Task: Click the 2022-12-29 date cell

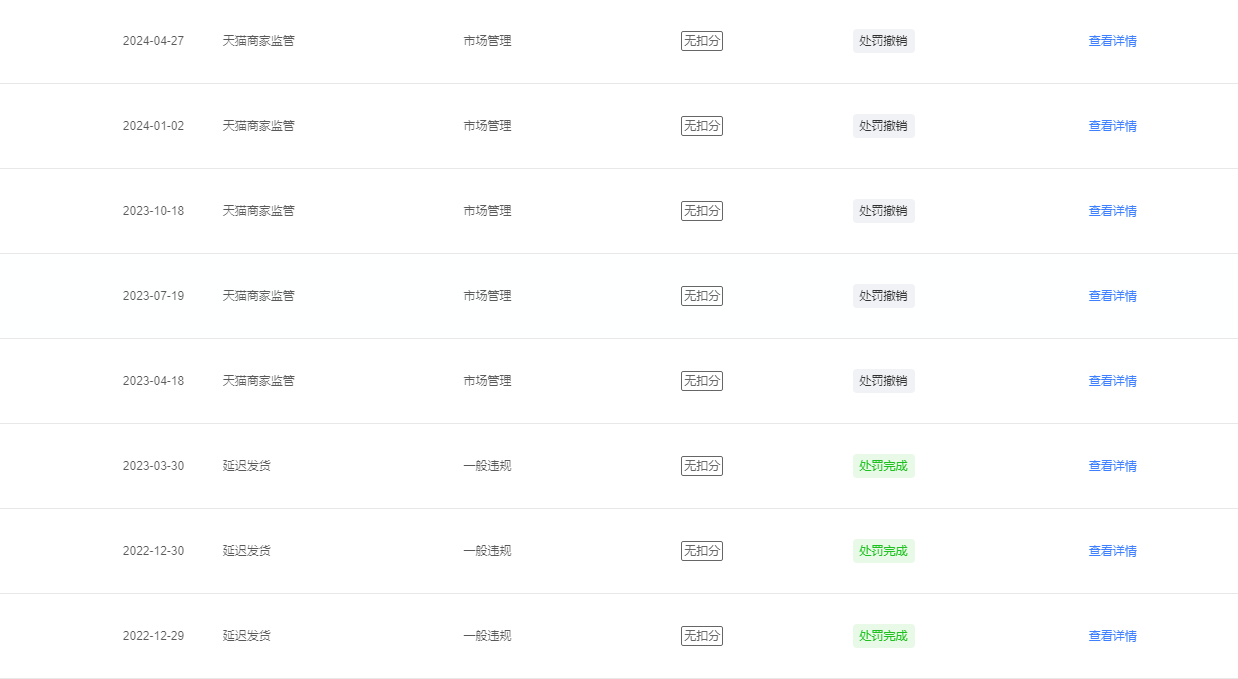Action: [x=153, y=636]
